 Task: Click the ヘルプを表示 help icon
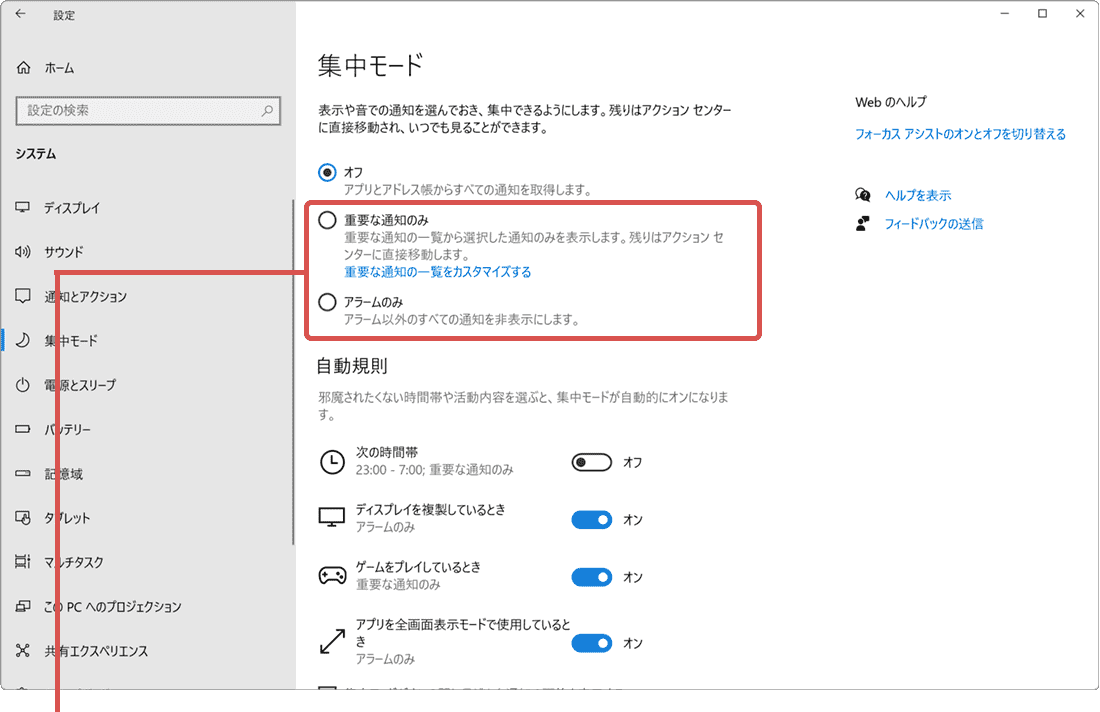coord(862,195)
